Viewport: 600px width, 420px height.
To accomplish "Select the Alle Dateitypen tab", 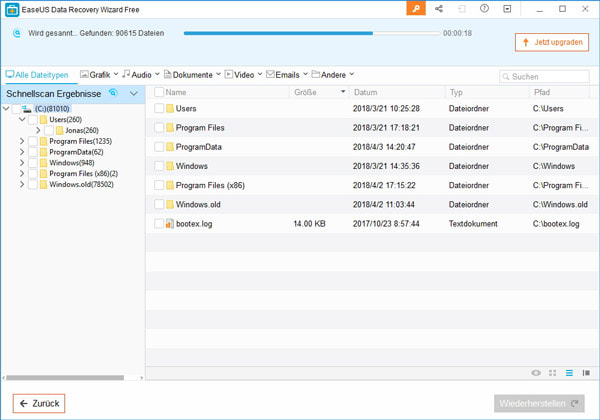I will (37, 75).
